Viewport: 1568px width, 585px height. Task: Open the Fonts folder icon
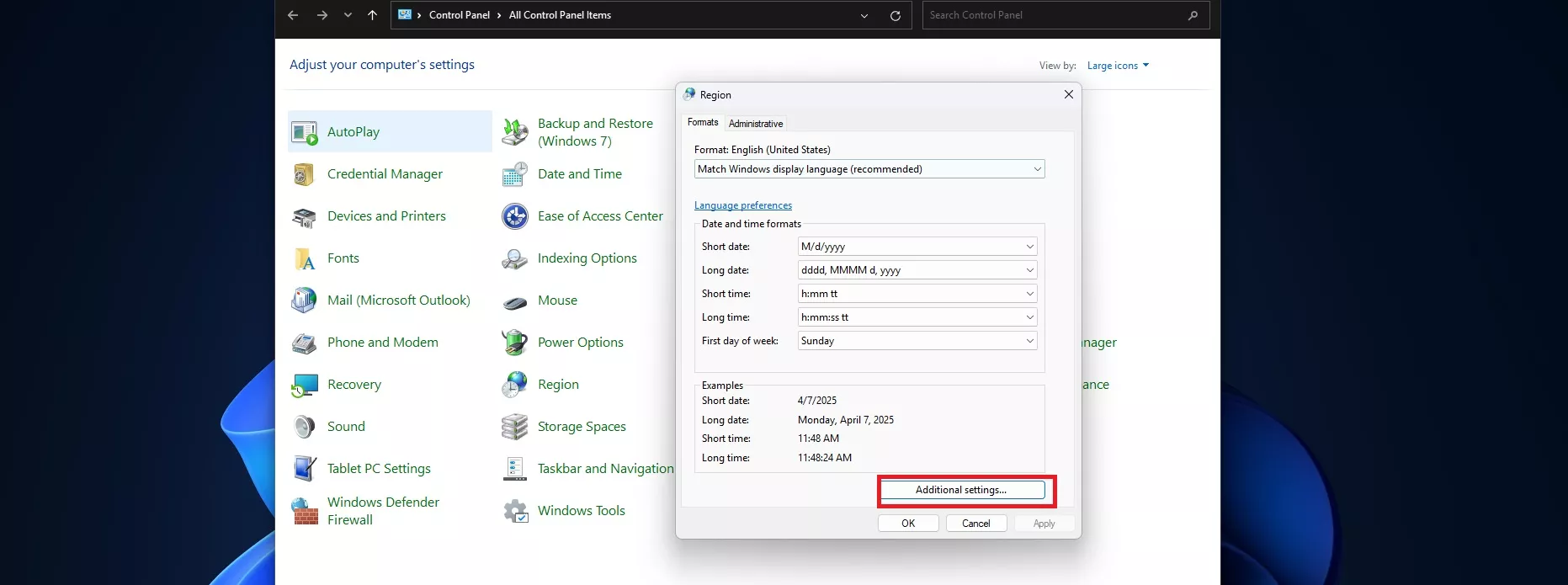click(304, 258)
